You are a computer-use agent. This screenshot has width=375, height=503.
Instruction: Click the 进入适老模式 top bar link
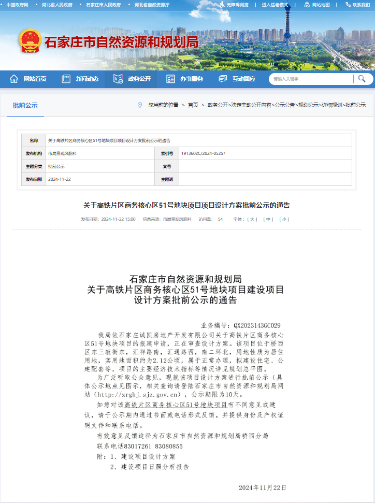(x=275, y=5)
